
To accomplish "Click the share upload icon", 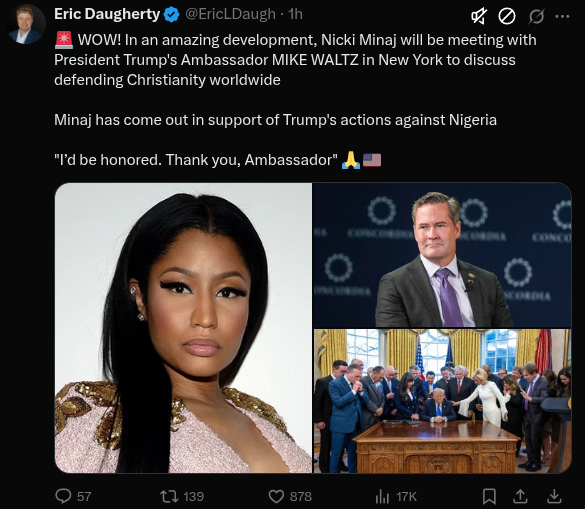I will click(x=520, y=496).
